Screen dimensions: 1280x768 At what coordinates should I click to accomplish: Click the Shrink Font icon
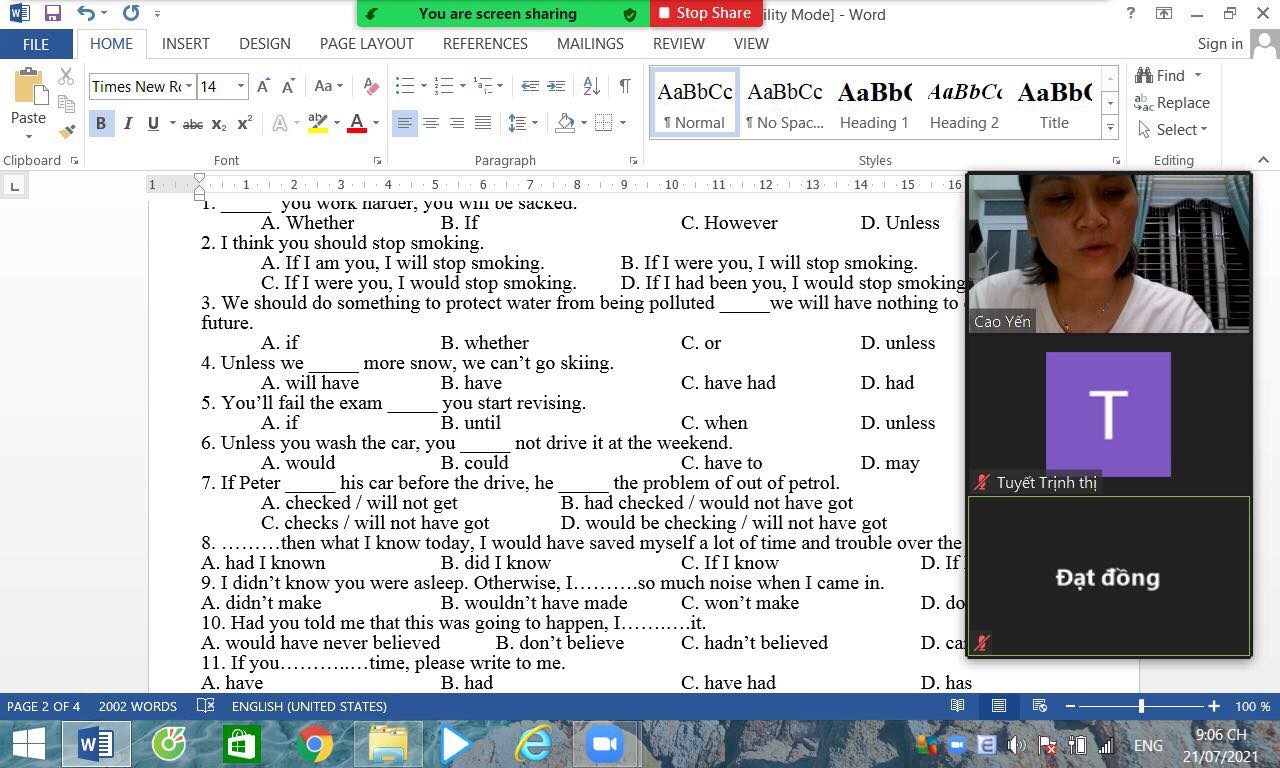(x=288, y=86)
